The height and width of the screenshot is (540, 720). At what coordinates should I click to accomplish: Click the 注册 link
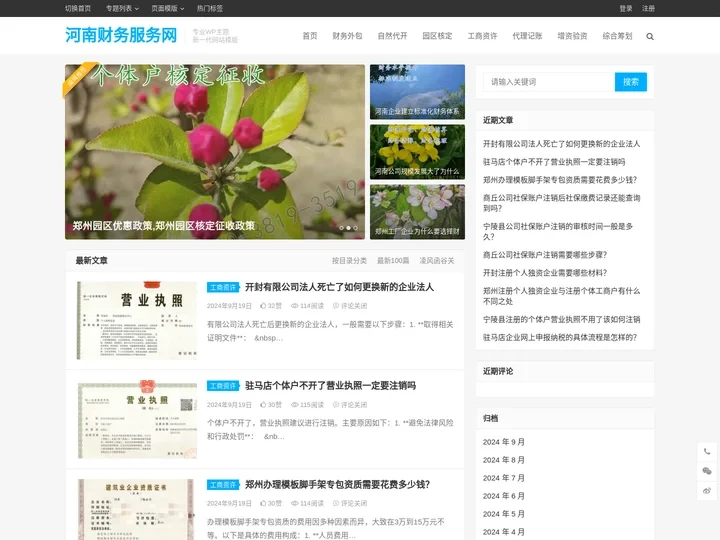[x=648, y=8]
